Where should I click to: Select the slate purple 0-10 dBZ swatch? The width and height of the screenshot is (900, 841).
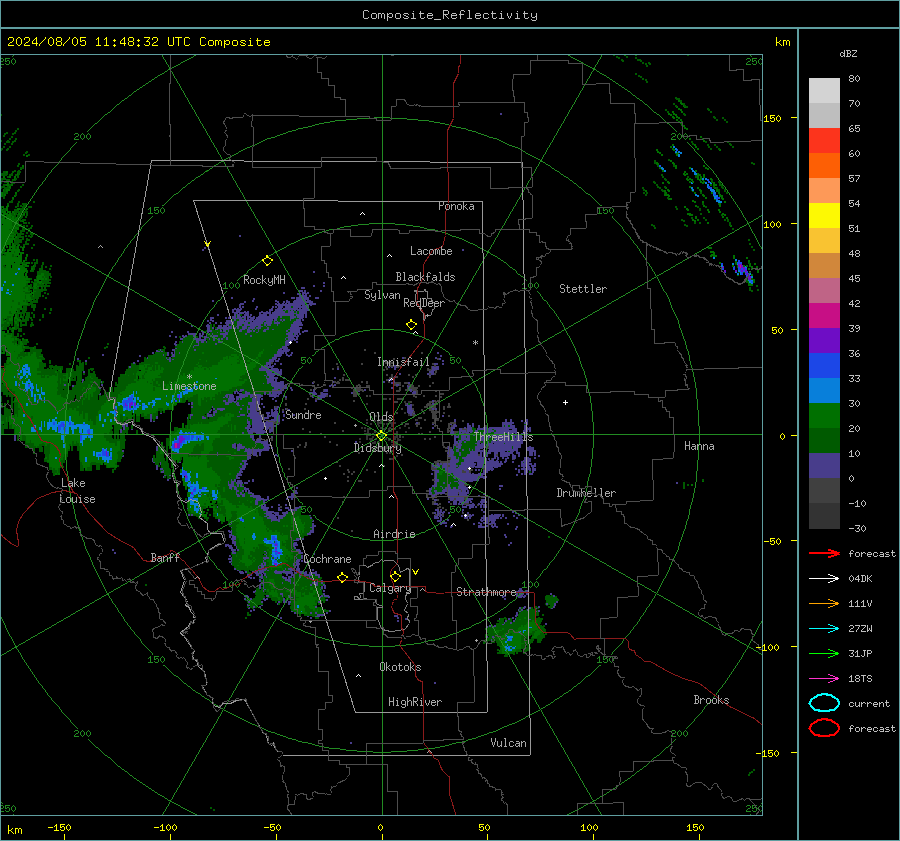[824, 466]
